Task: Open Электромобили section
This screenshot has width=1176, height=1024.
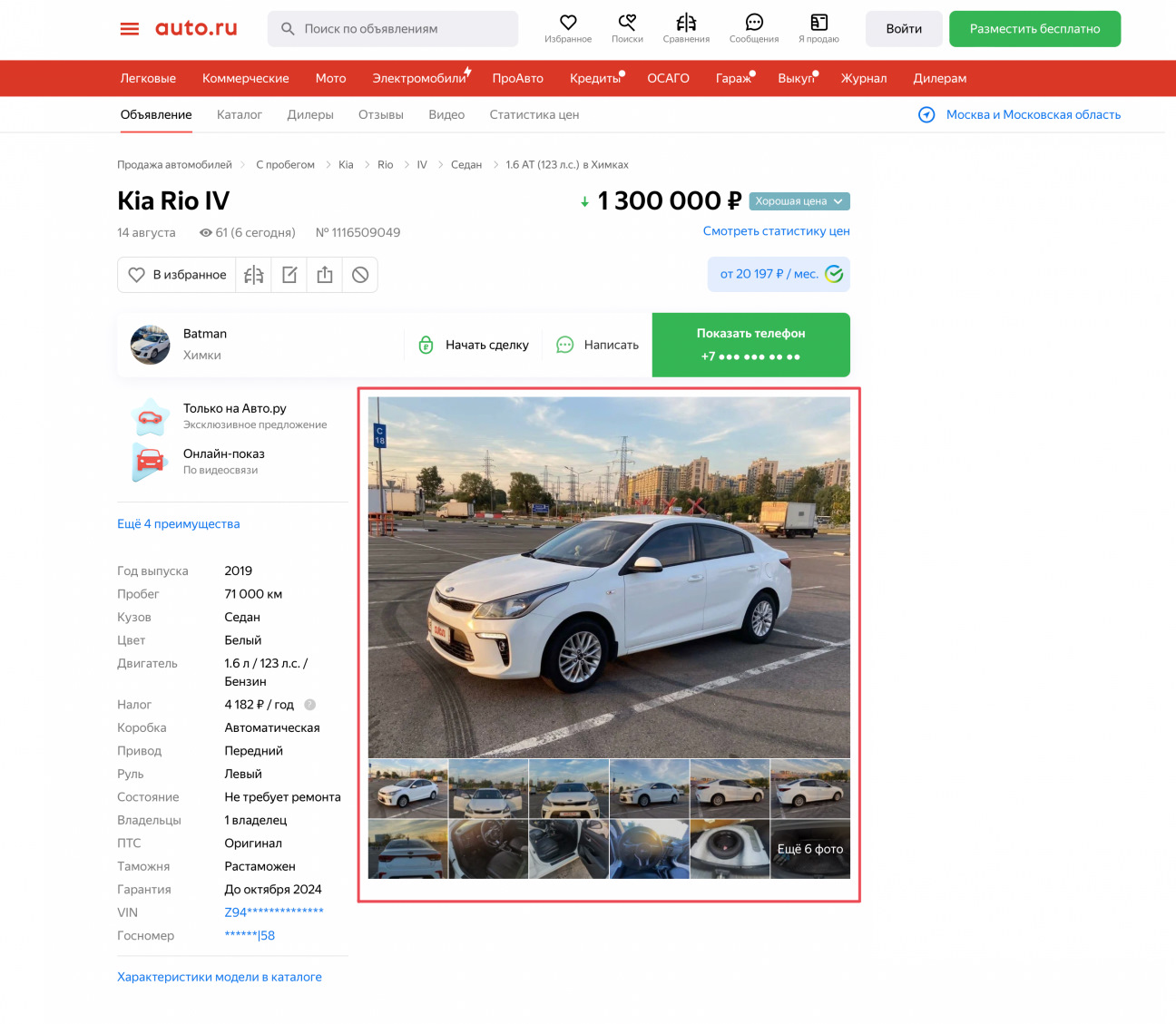Action: click(419, 78)
